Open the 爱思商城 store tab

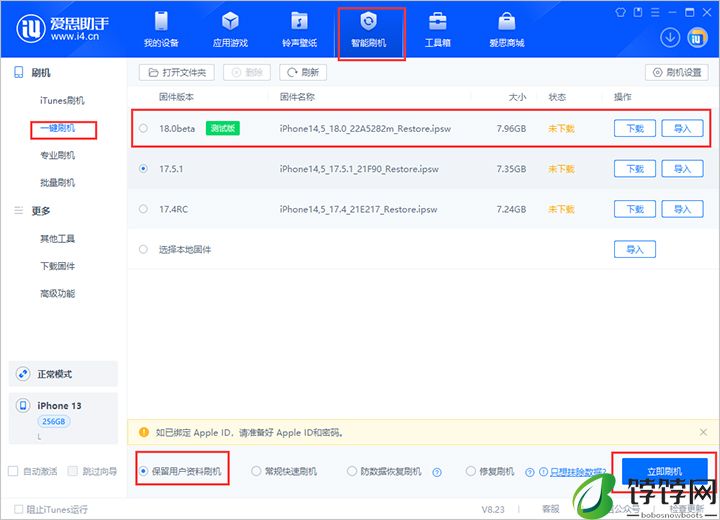pos(506,30)
